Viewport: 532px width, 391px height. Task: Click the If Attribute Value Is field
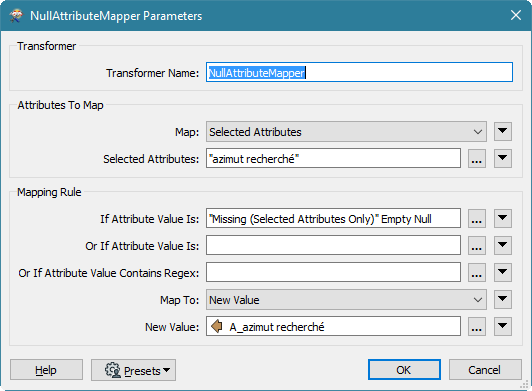coord(333,219)
